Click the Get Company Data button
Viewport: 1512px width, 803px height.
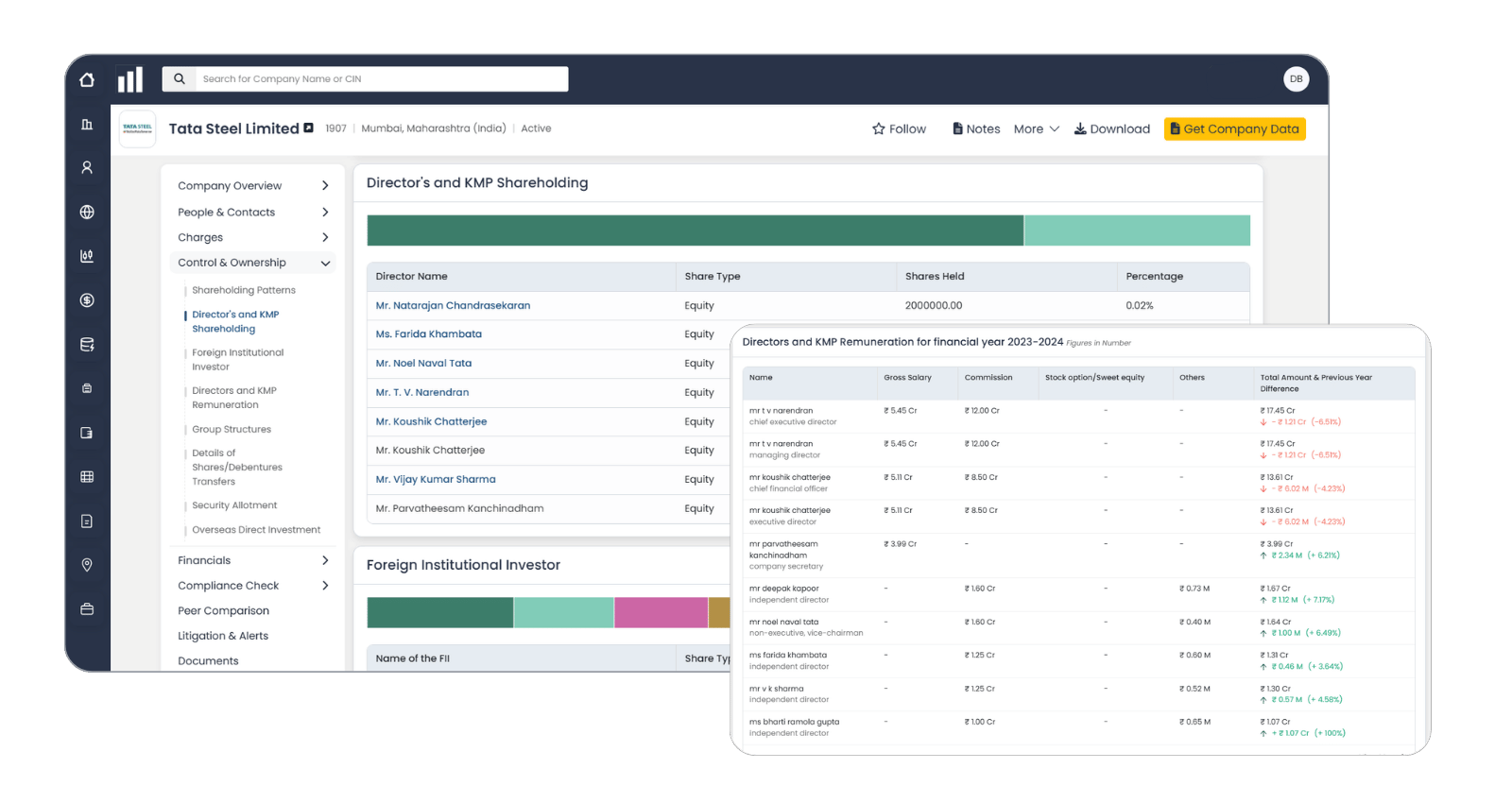[1234, 129]
